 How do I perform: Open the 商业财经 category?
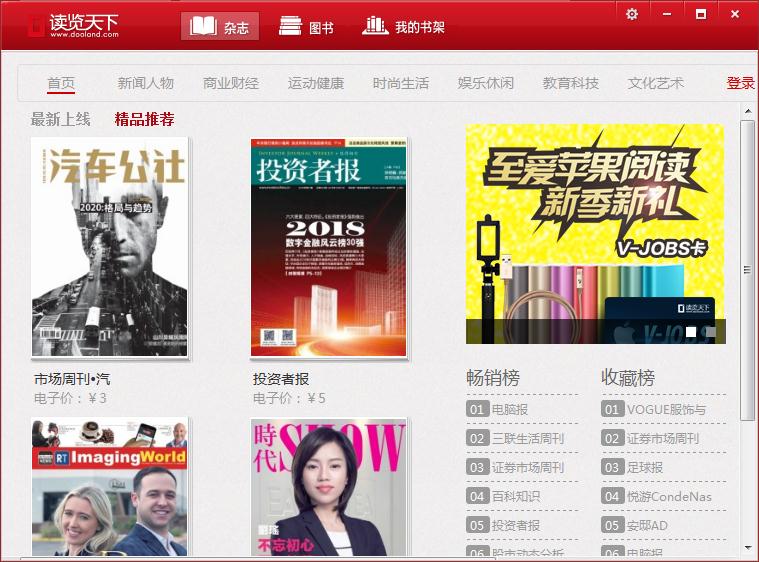click(x=230, y=83)
